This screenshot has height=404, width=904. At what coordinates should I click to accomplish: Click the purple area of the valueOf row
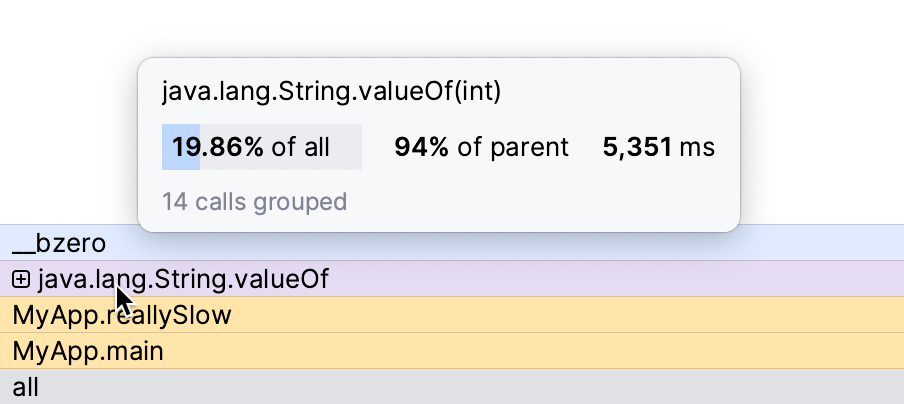pos(600,280)
